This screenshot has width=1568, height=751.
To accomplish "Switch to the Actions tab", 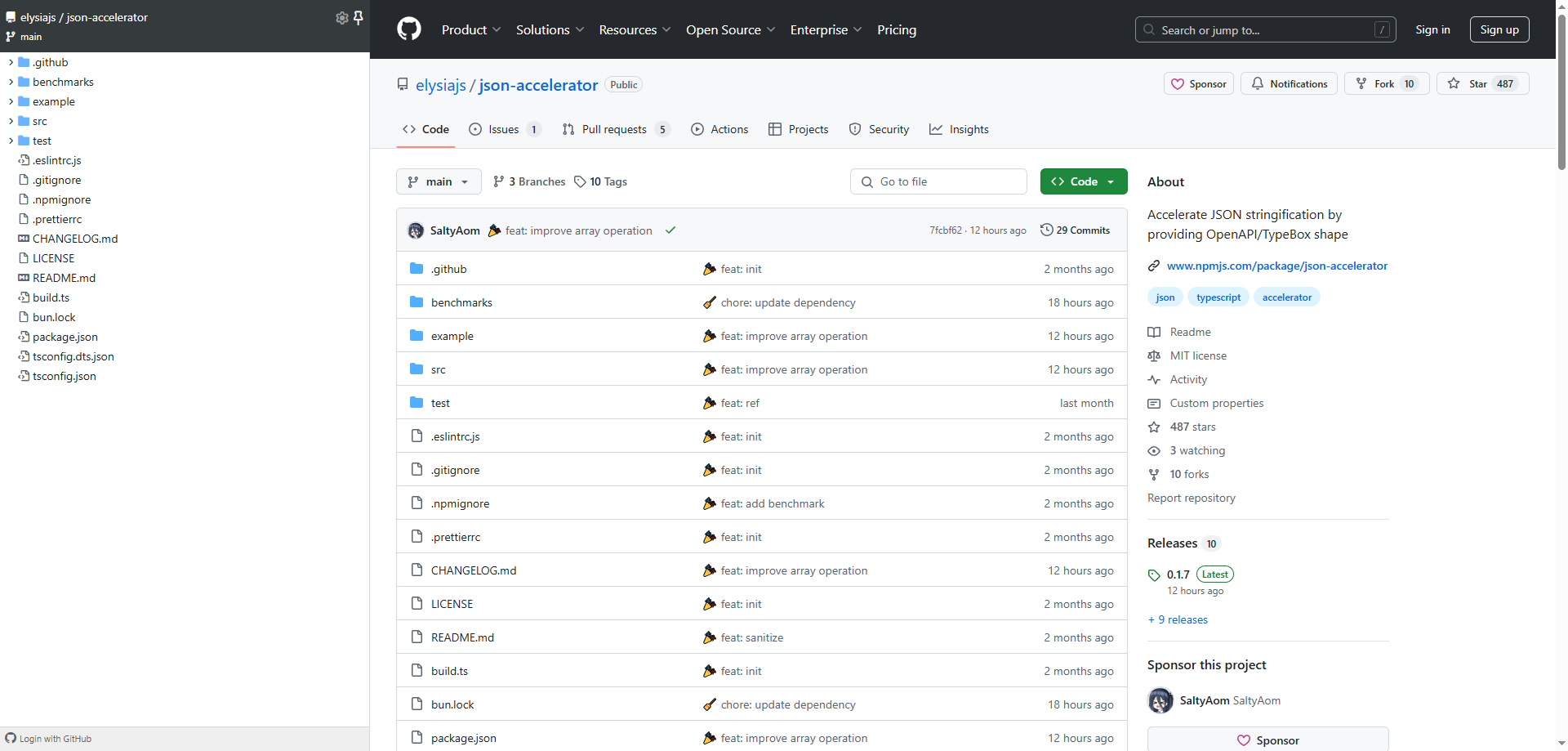I will coord(719,129).
